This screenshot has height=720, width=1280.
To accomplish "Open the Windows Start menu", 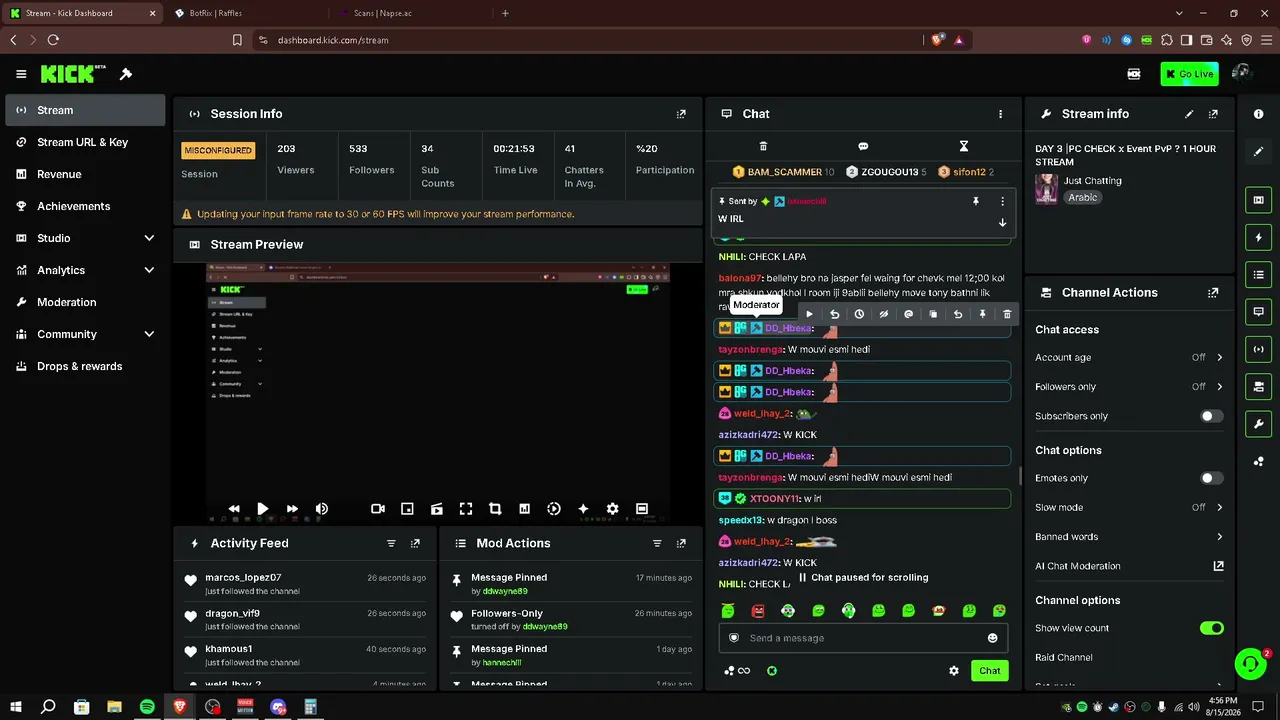I will tap(16, 707).
